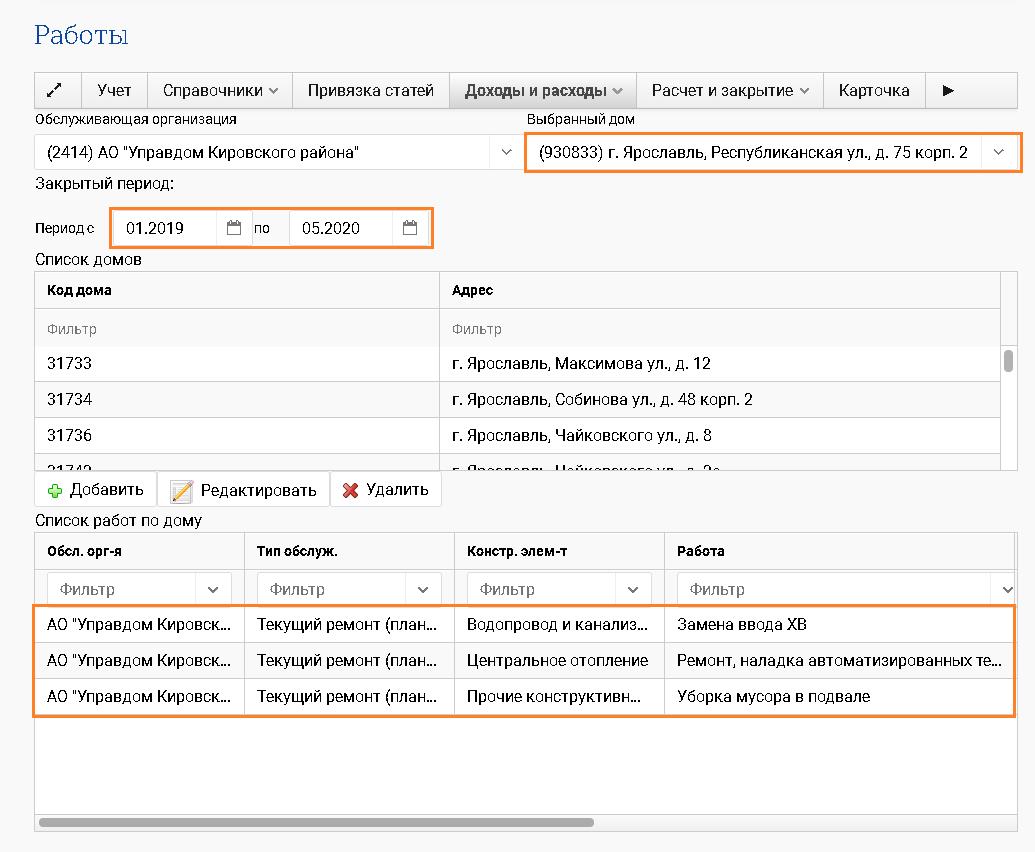1035x852 pixels.
Task: Click Редактировать button with notepad icon
Action: pyautogui.click(x=244, y=490)
